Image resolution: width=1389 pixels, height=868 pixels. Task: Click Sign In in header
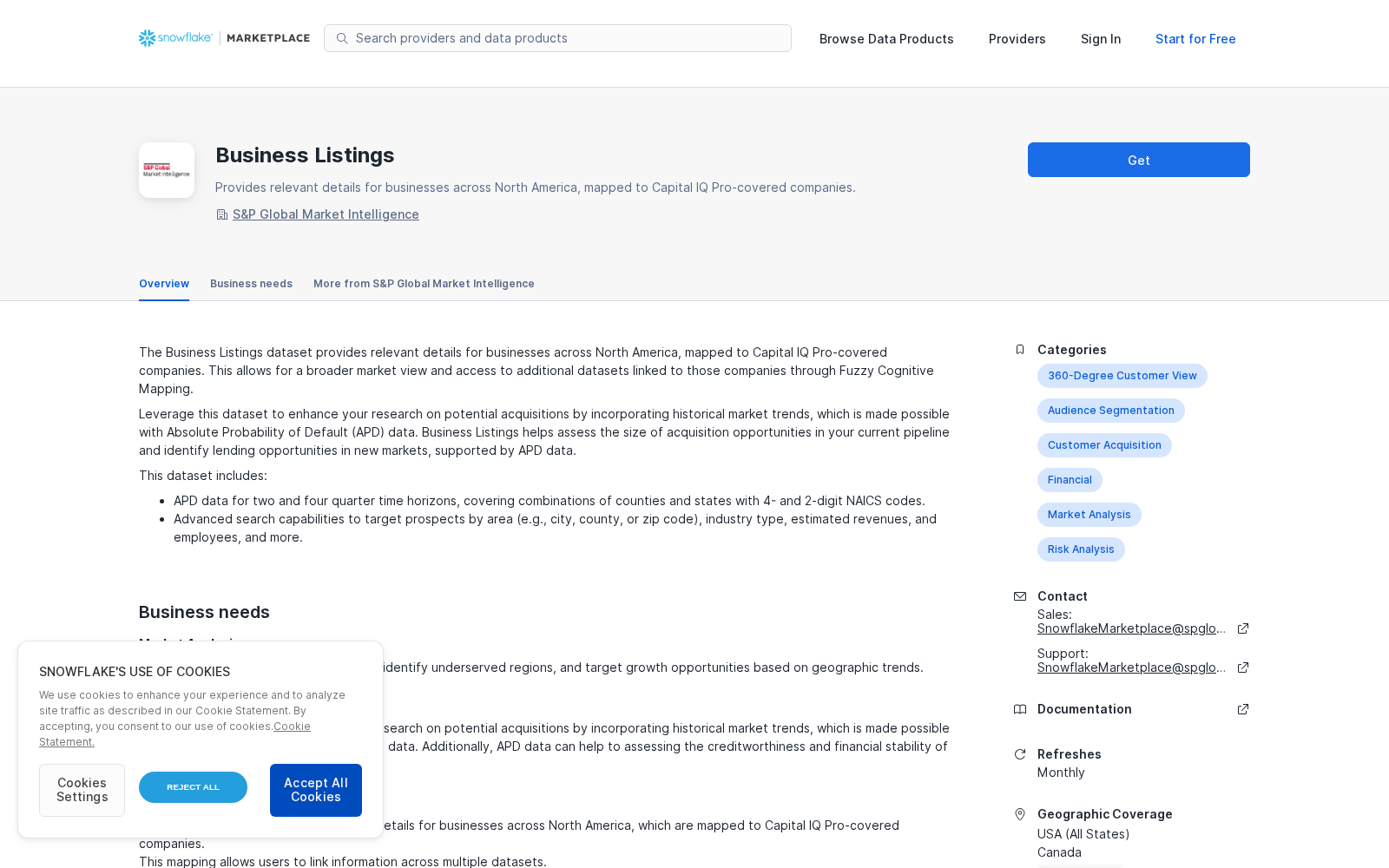click(1101, 39)
